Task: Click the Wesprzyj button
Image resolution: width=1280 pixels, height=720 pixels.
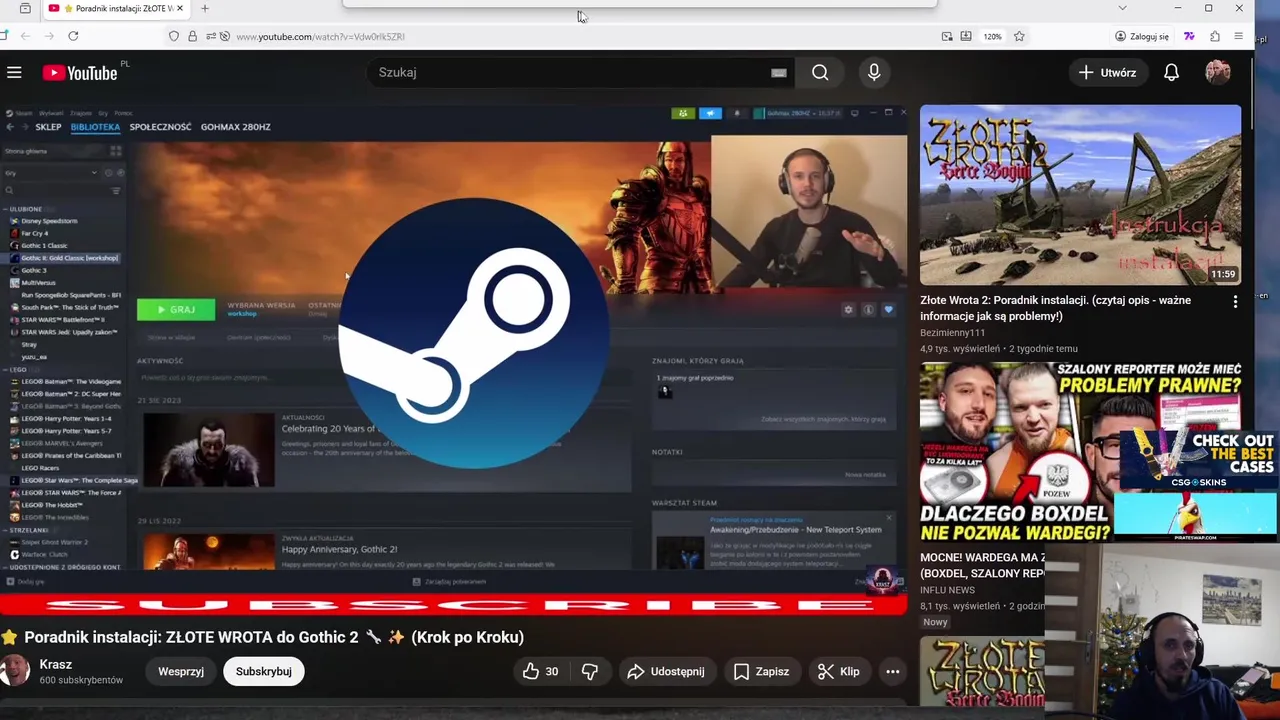Action: point(181,671)
